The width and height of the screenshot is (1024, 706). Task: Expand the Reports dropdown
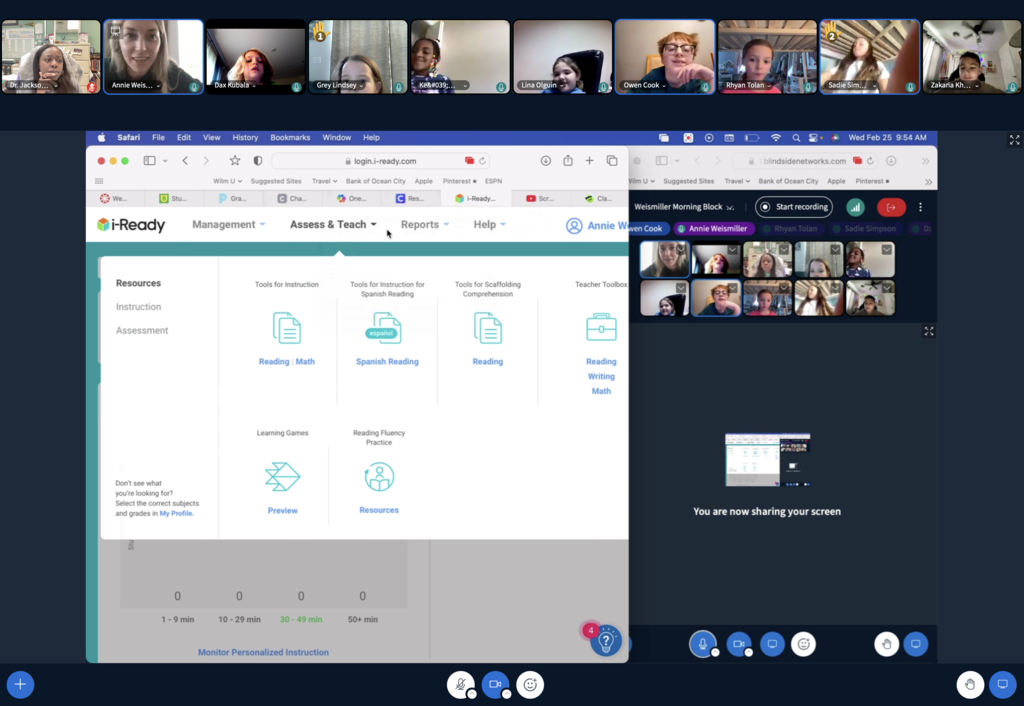[x=422, y=224]
